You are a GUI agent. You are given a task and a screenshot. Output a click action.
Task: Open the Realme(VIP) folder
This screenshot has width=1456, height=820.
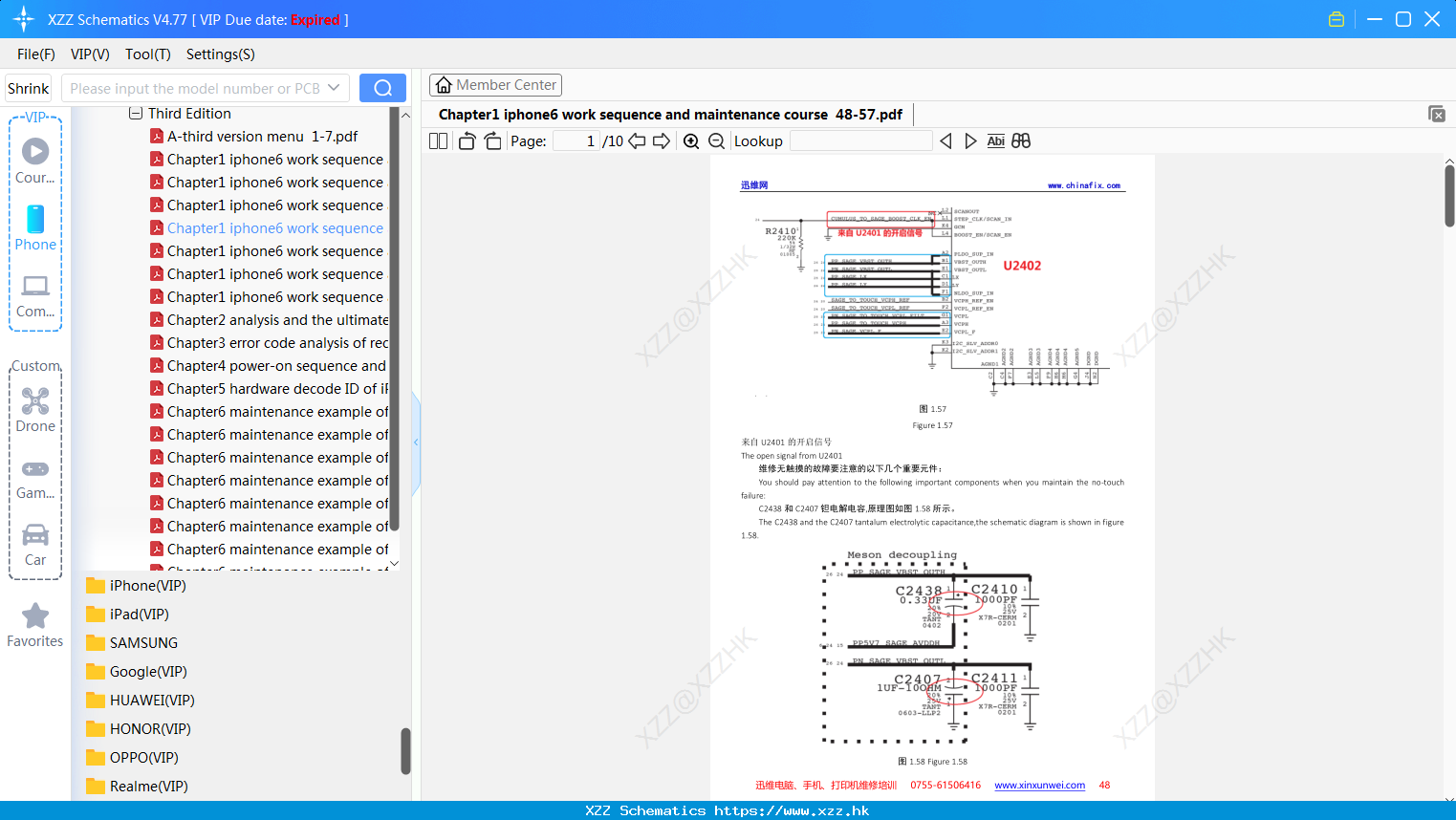click(x=137, y=786)
